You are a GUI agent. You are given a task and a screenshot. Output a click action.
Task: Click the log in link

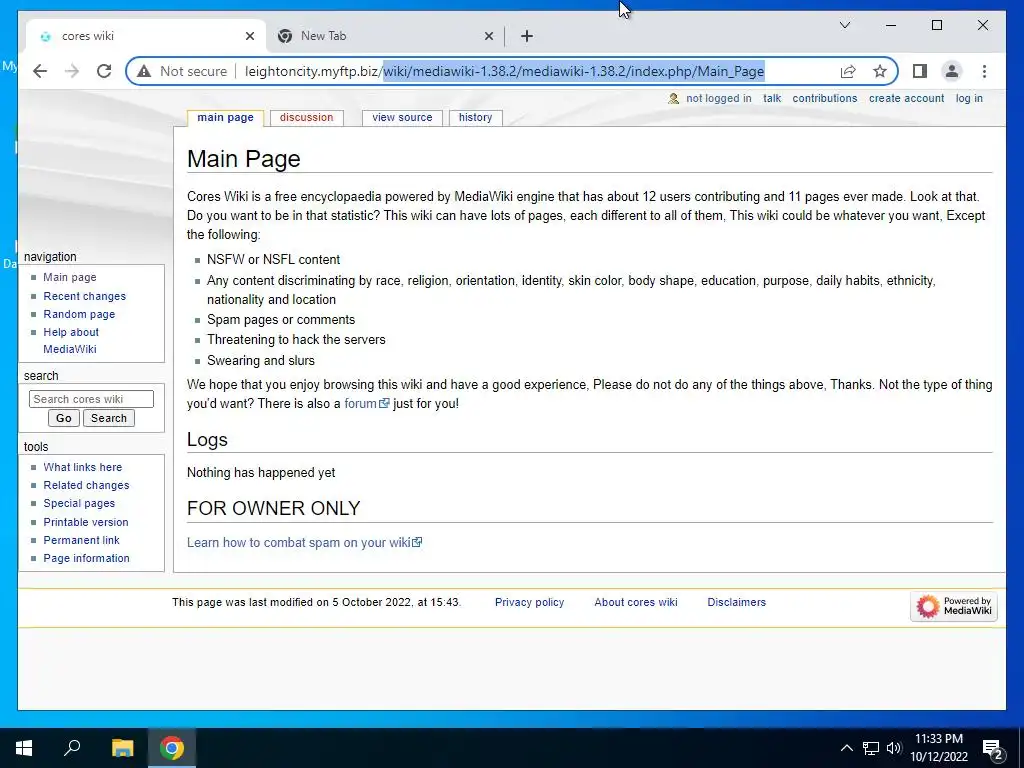[x=969, y=99]
